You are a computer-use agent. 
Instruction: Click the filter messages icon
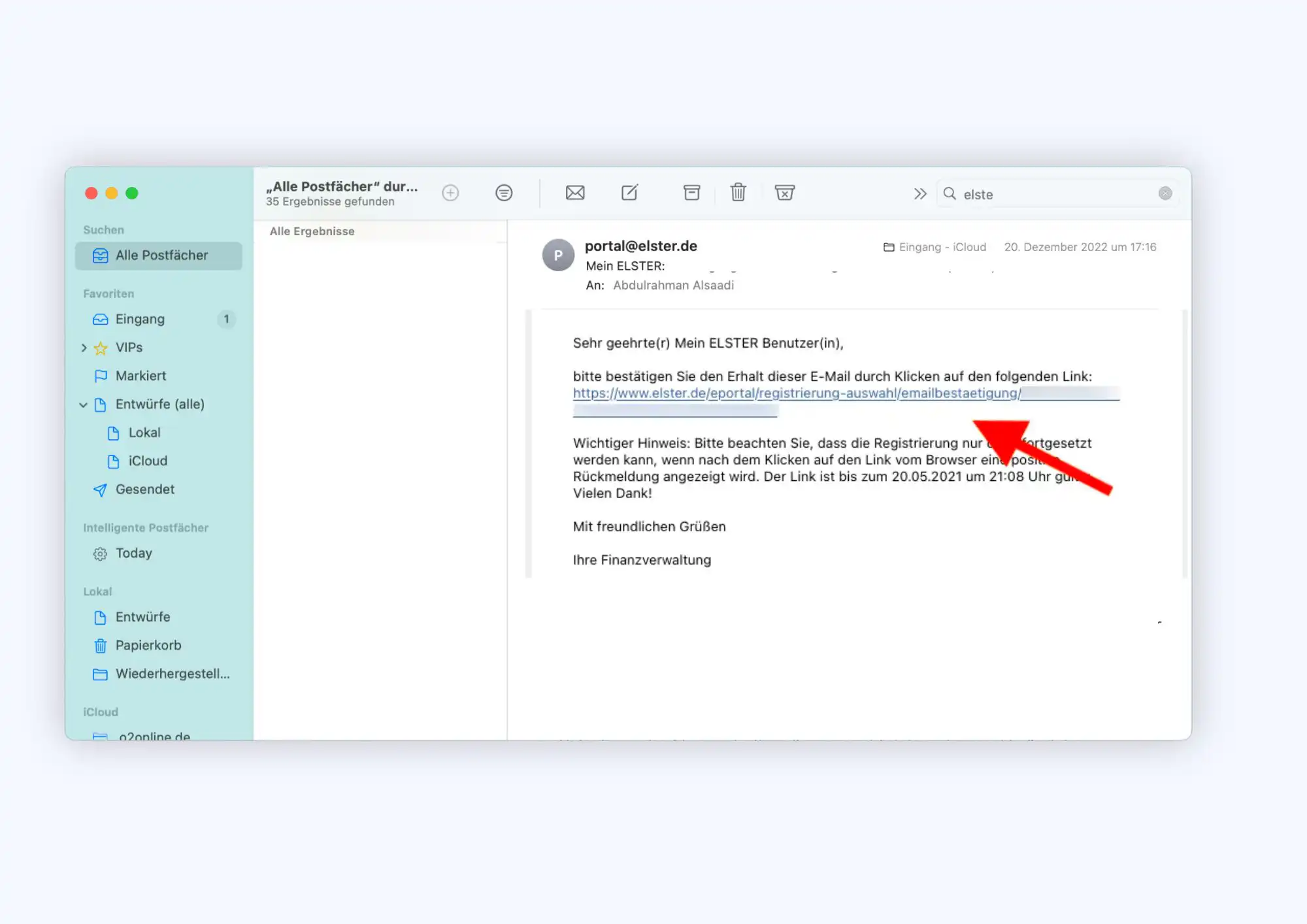tap(504, 193)
